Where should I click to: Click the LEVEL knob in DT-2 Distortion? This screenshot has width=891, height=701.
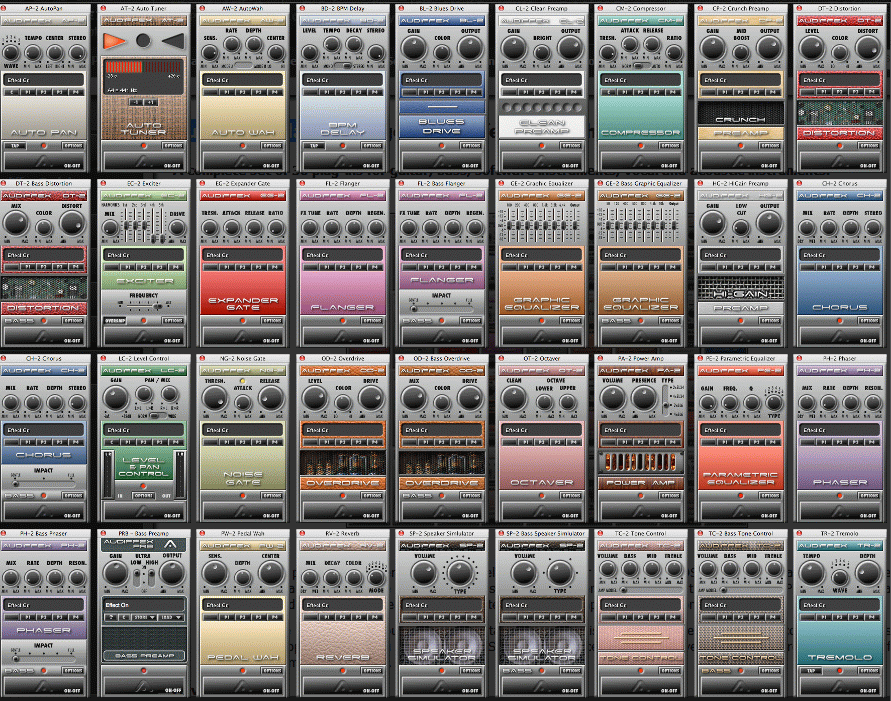(x=811, y=49)
